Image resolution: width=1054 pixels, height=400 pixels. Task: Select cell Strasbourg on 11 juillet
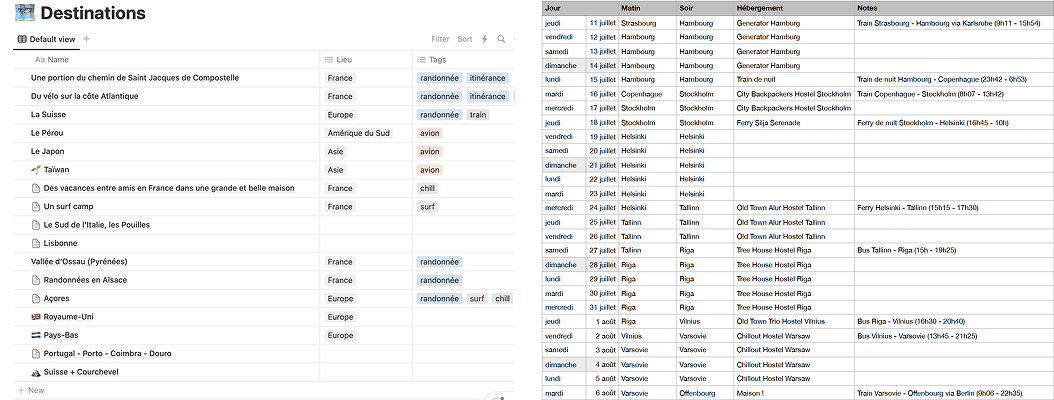tap(647, 23)
